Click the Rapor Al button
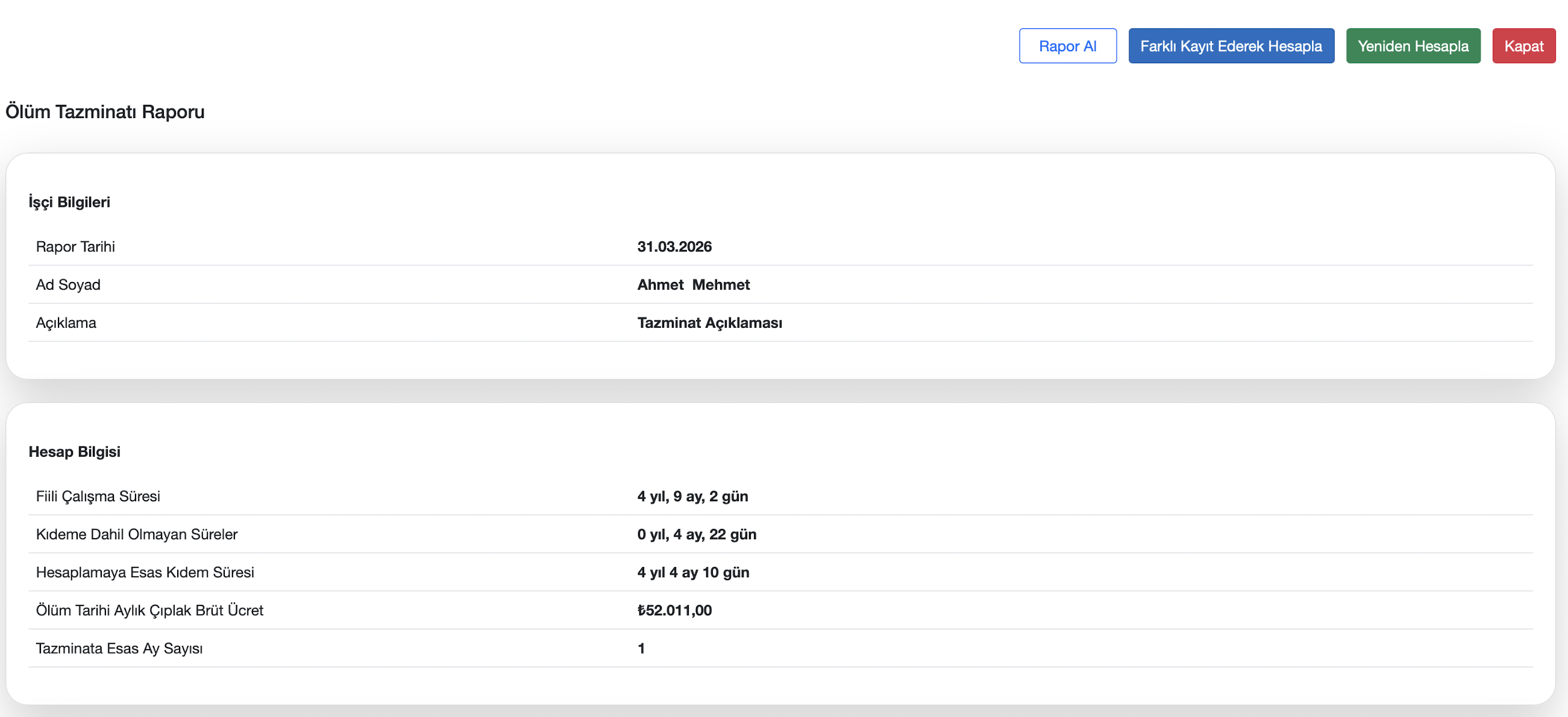Image resolution: width=1568 pixels, height=717 pixels. pyautogui.click(x=1067, y=46)
